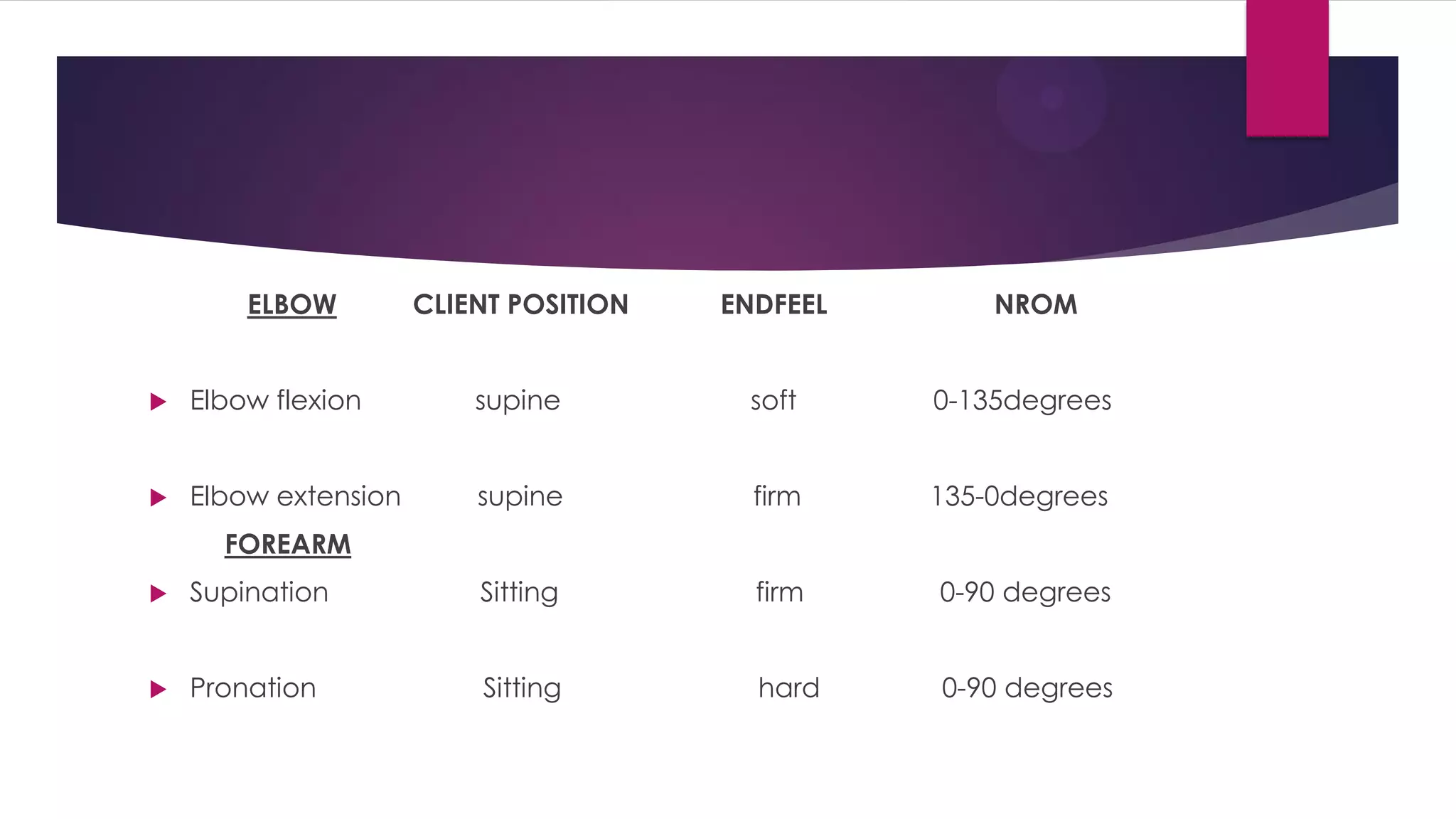
Task: Click the arrow bullet beside Elbow flexion
Action: pyautogui.click(x=159, y=402)
